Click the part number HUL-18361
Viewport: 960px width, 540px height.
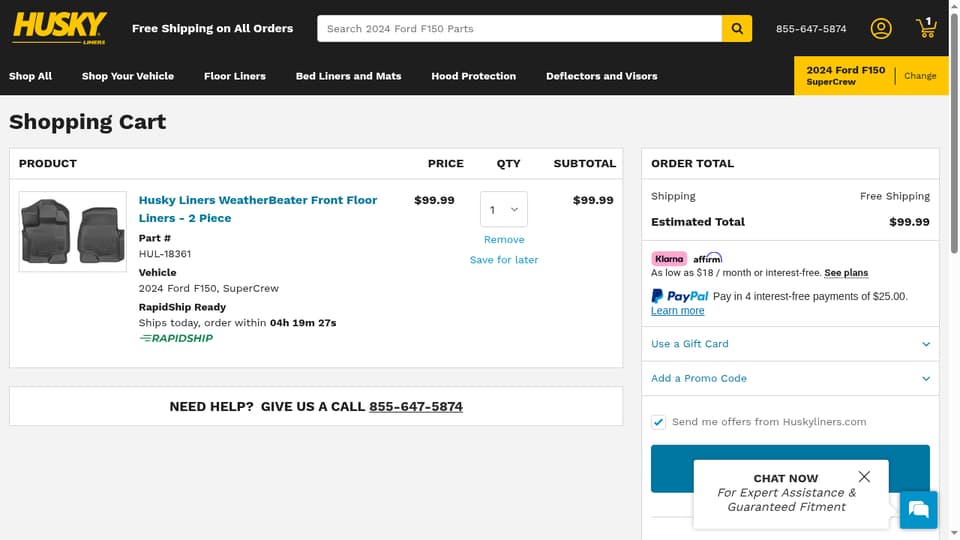tap(165, 253)
